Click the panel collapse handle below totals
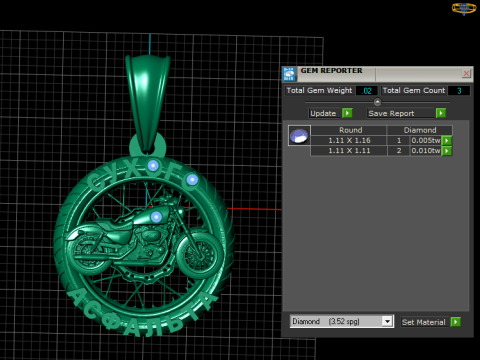 [377, 102]
